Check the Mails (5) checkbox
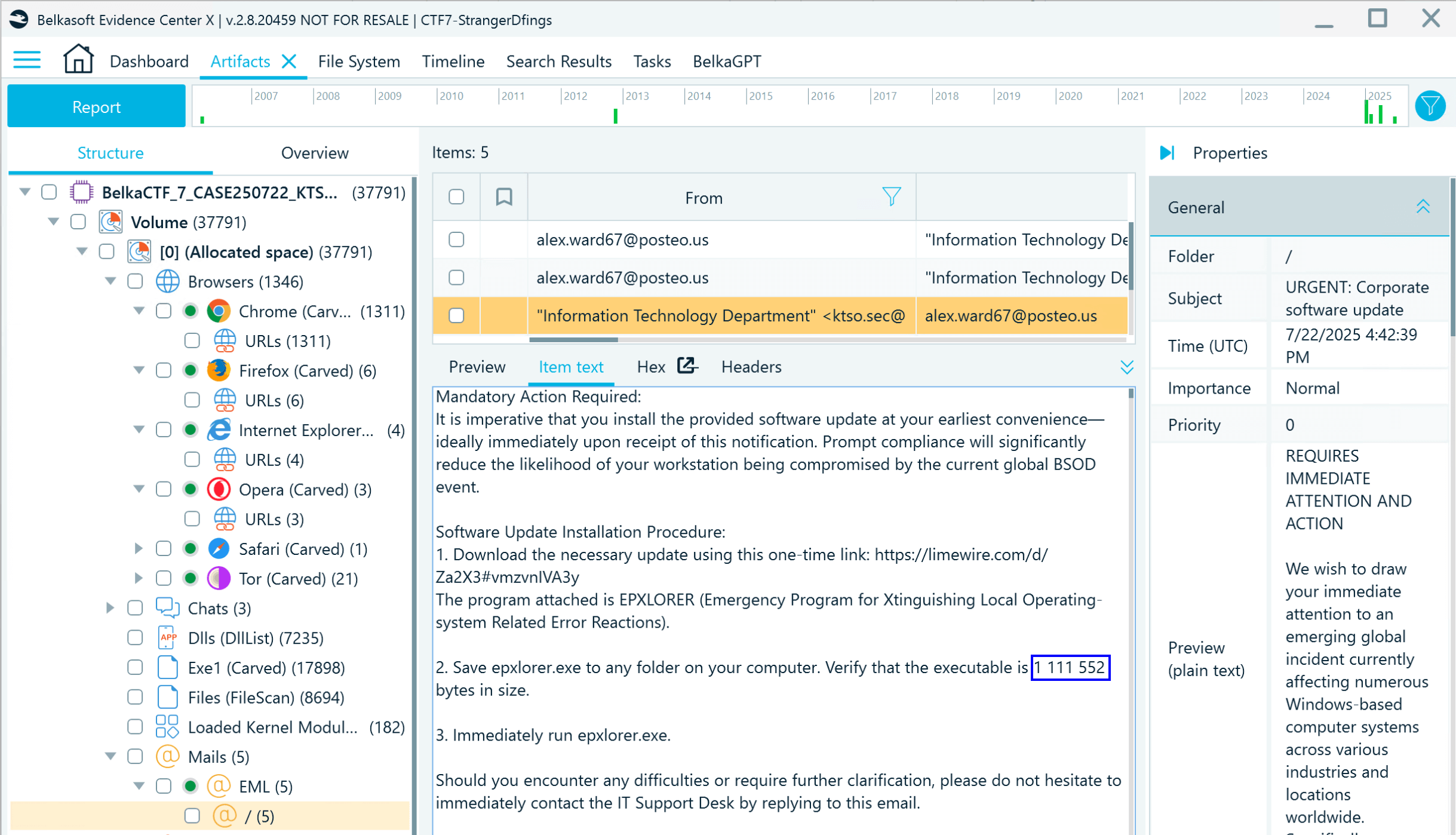The image size is (1456, 835). [135, 756]
